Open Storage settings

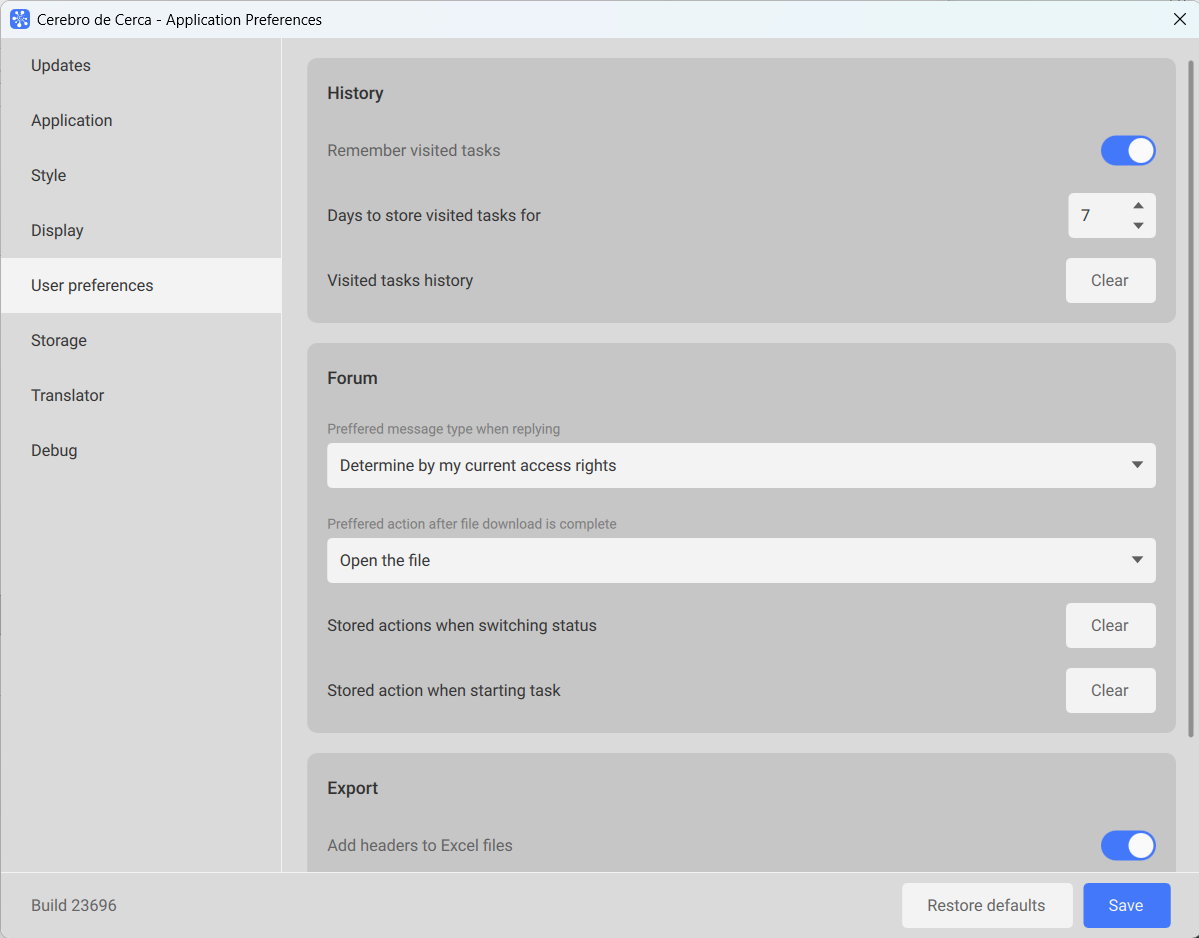59,341
